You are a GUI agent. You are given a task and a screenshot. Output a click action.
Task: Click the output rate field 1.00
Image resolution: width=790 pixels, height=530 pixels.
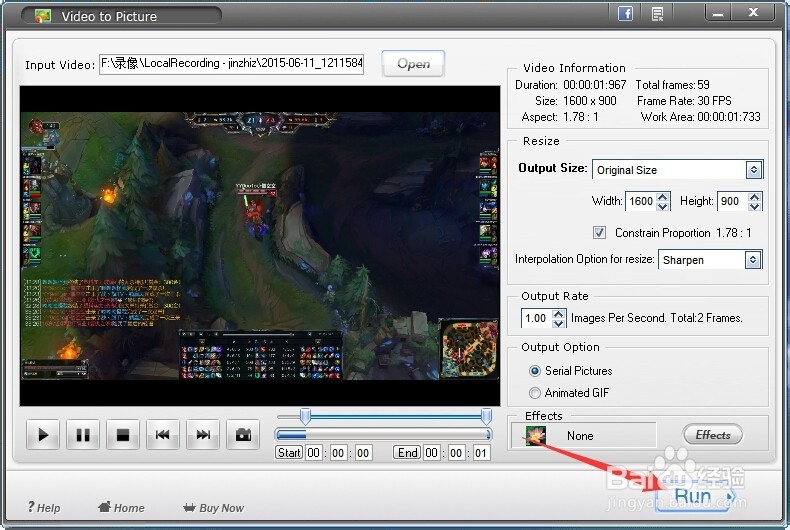pyautogui.click(x=537, y=318)
